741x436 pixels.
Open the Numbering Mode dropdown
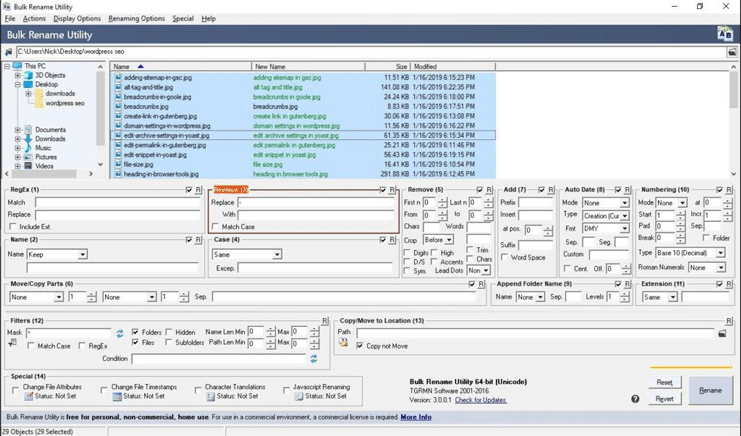(x=671, y=203)
